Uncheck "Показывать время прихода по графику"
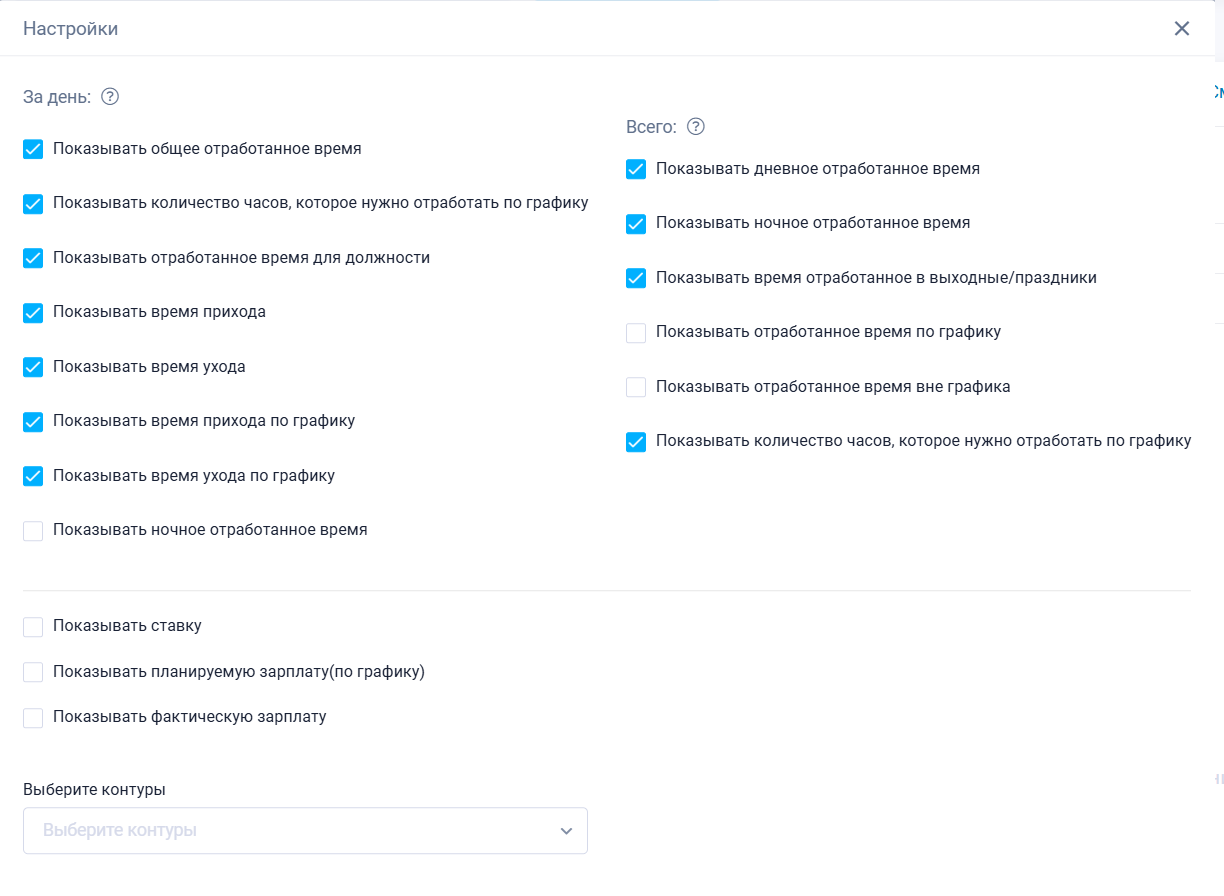This screenshot has height=896, width=1224. pos(33,422)
